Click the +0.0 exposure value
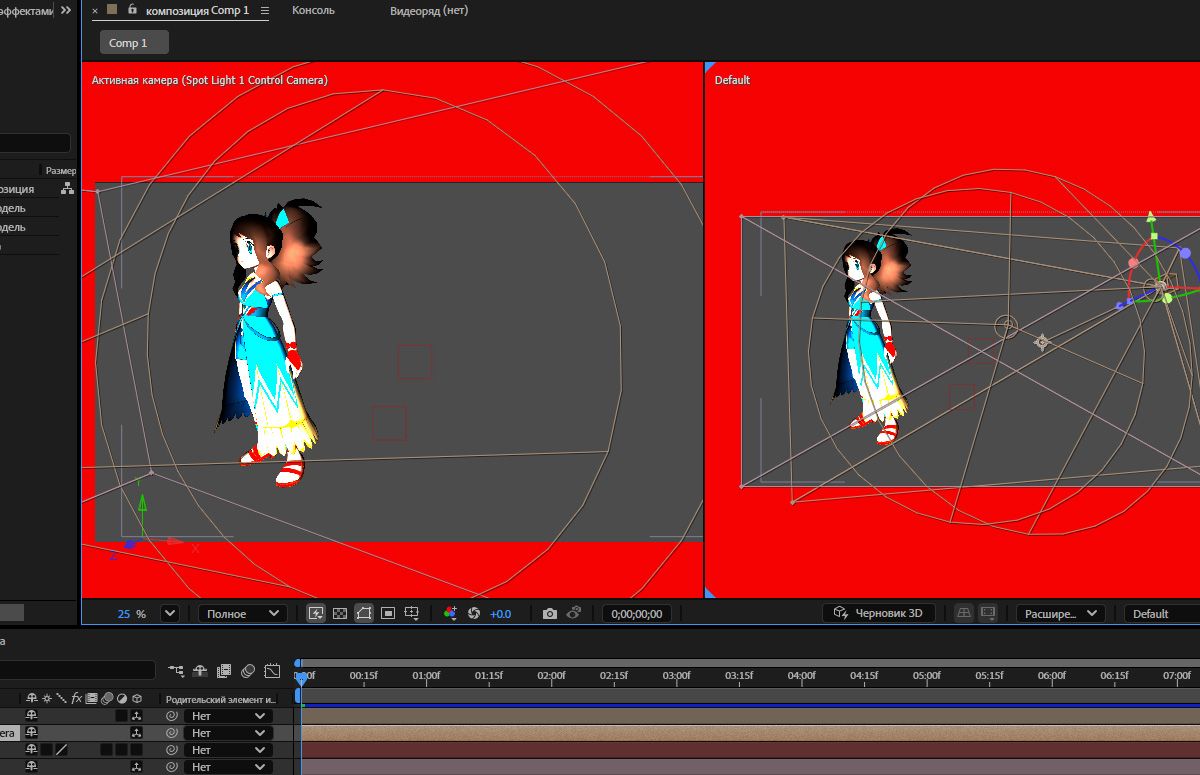This screenshot has width=1200, height=775. (500, 613)
